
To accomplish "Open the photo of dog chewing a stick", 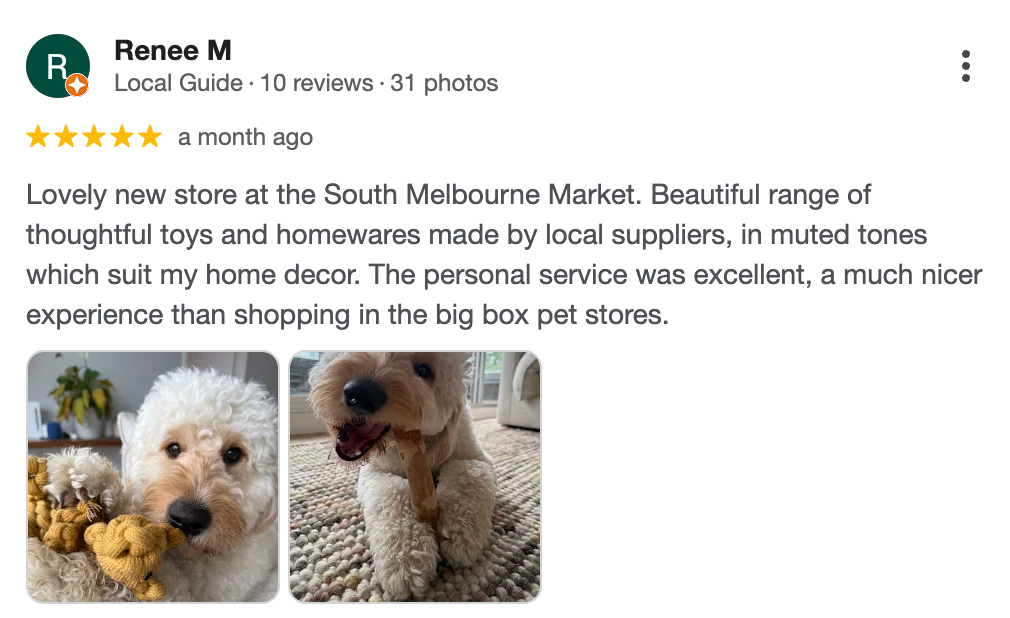I will [415, 477].
